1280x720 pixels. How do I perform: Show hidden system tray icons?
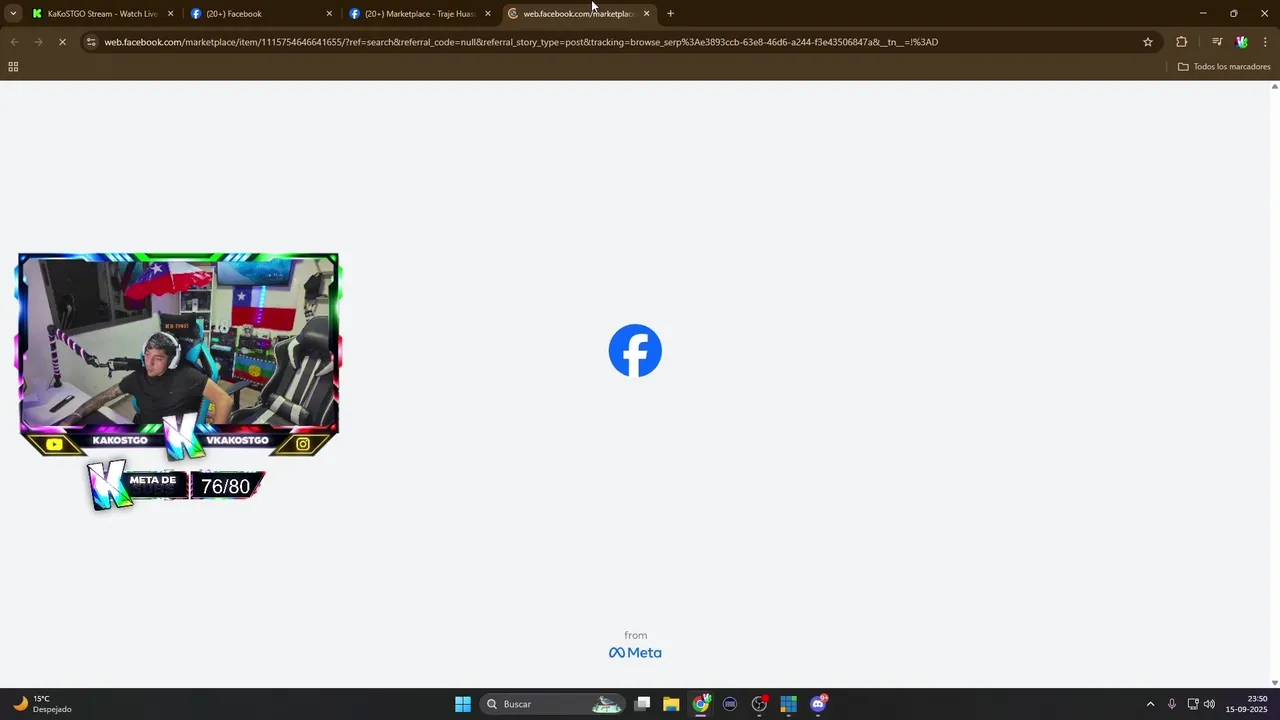coord(1150,704)
